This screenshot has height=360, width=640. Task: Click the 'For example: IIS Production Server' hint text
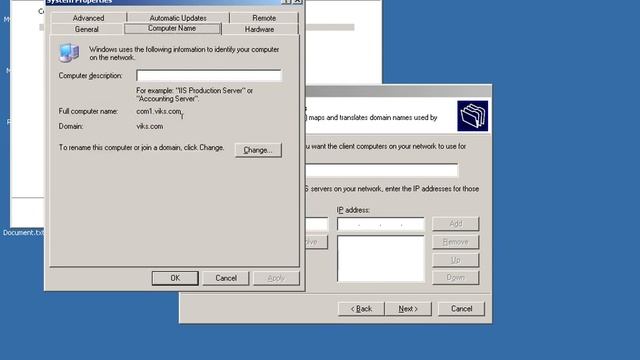tap(194, 95)
